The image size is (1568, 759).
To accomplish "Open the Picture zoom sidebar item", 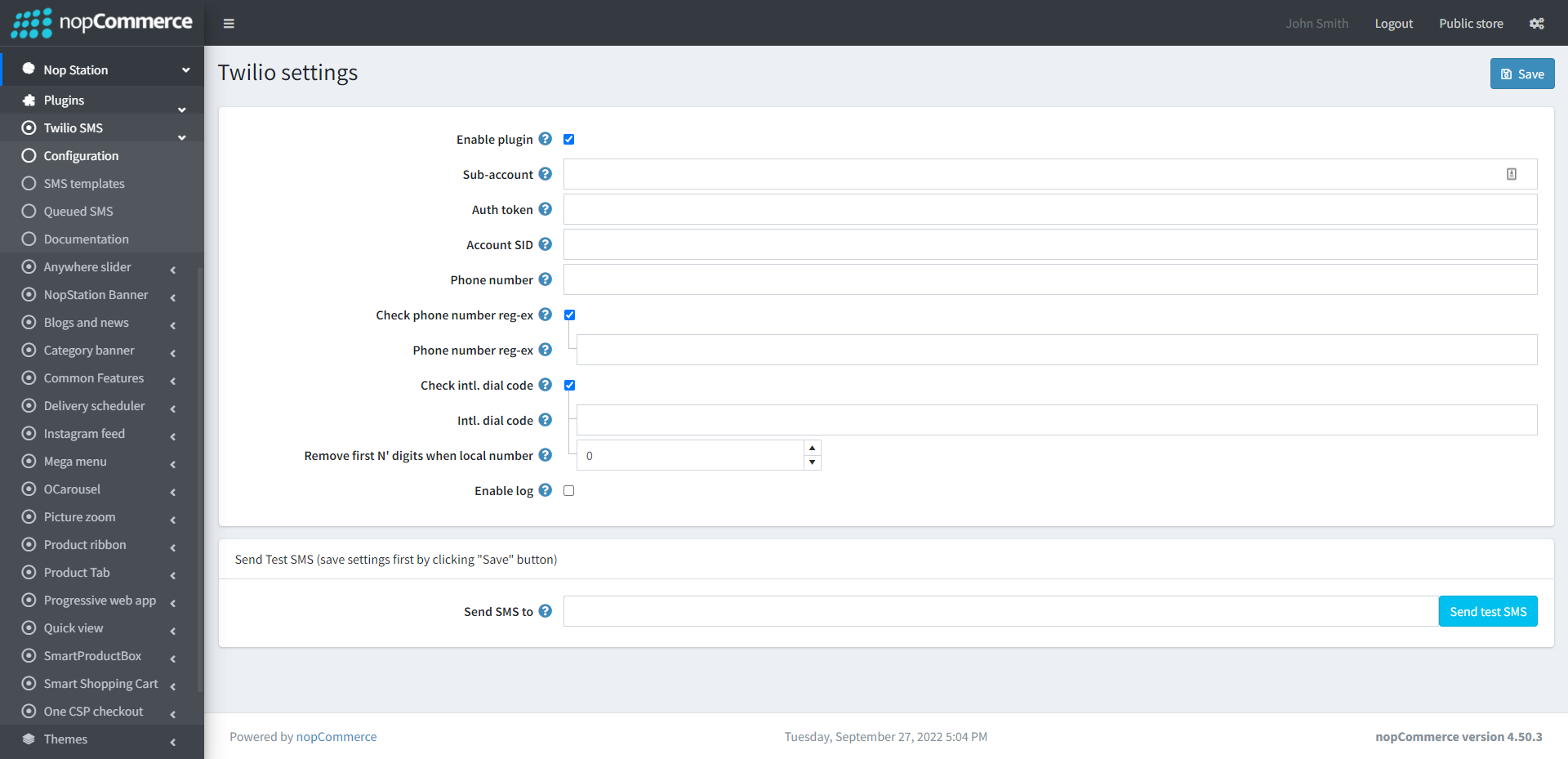I will (x=102, y=516).
